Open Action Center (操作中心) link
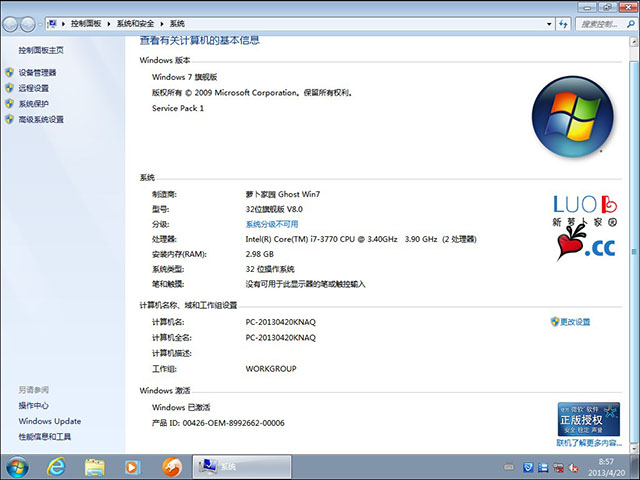Screen dimensions: 640x480 click(x=33, y=405)
